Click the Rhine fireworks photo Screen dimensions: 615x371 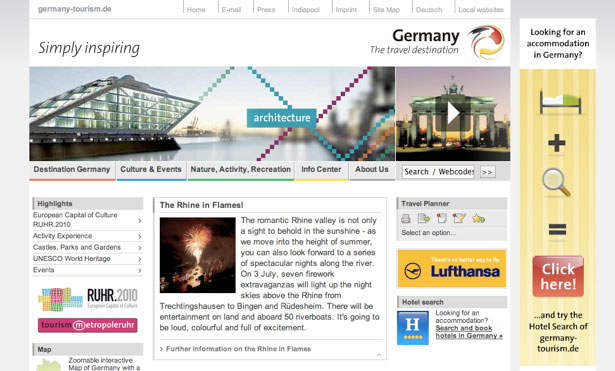coord(198,255)
